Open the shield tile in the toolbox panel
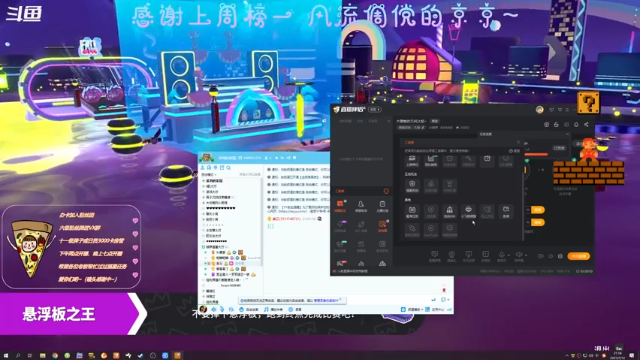Viewport: 640px width, 360px height. 412,186
